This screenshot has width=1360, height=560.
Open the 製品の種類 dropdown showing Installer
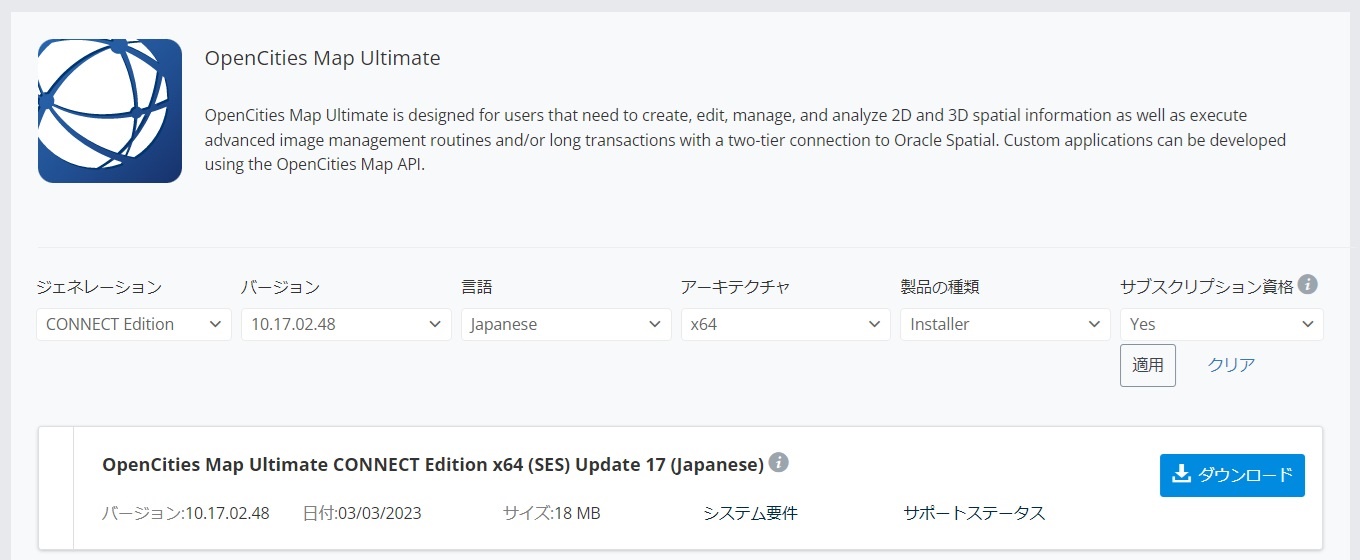1005,324
